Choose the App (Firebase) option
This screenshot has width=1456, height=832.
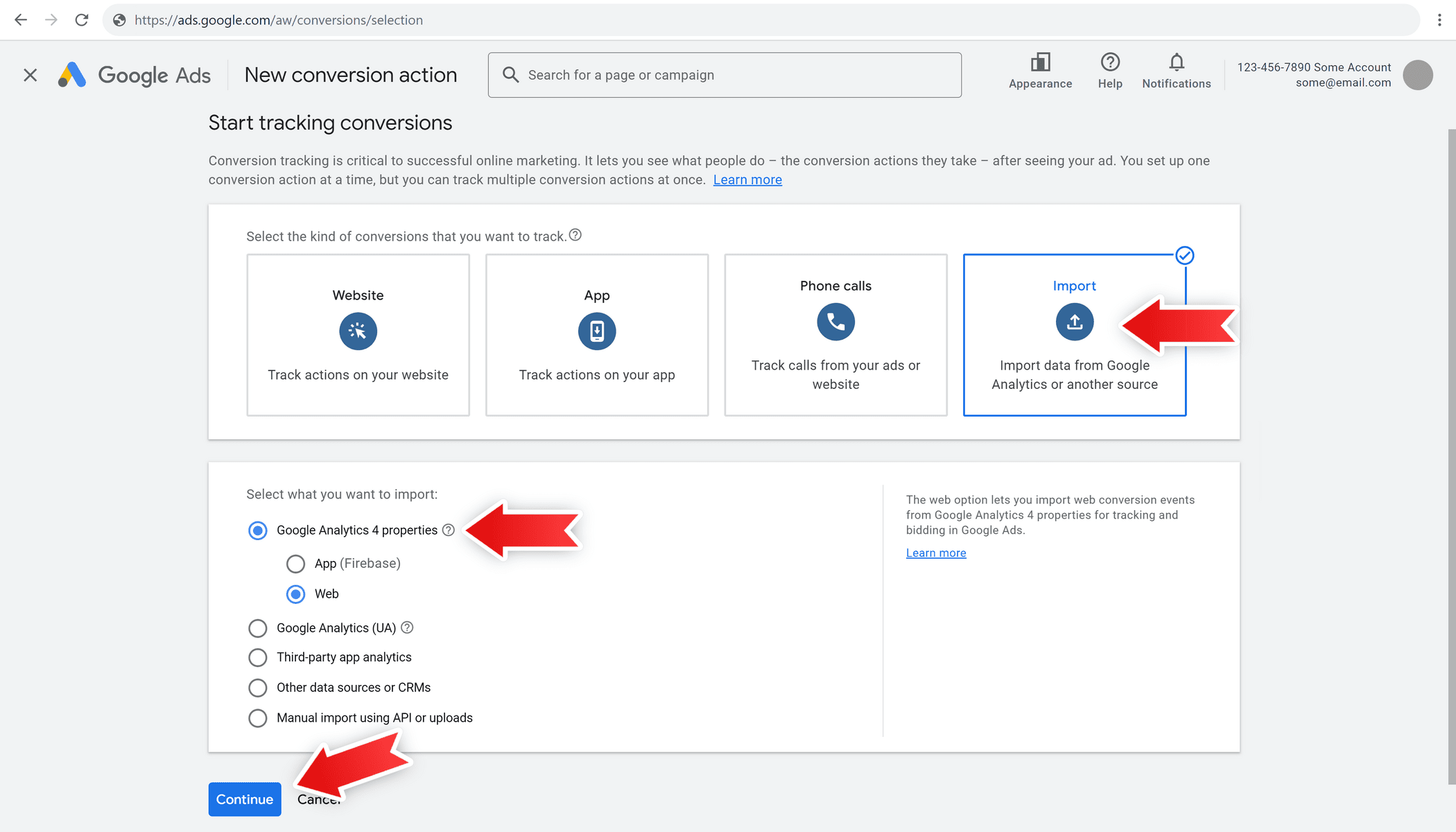pos(296,564)
